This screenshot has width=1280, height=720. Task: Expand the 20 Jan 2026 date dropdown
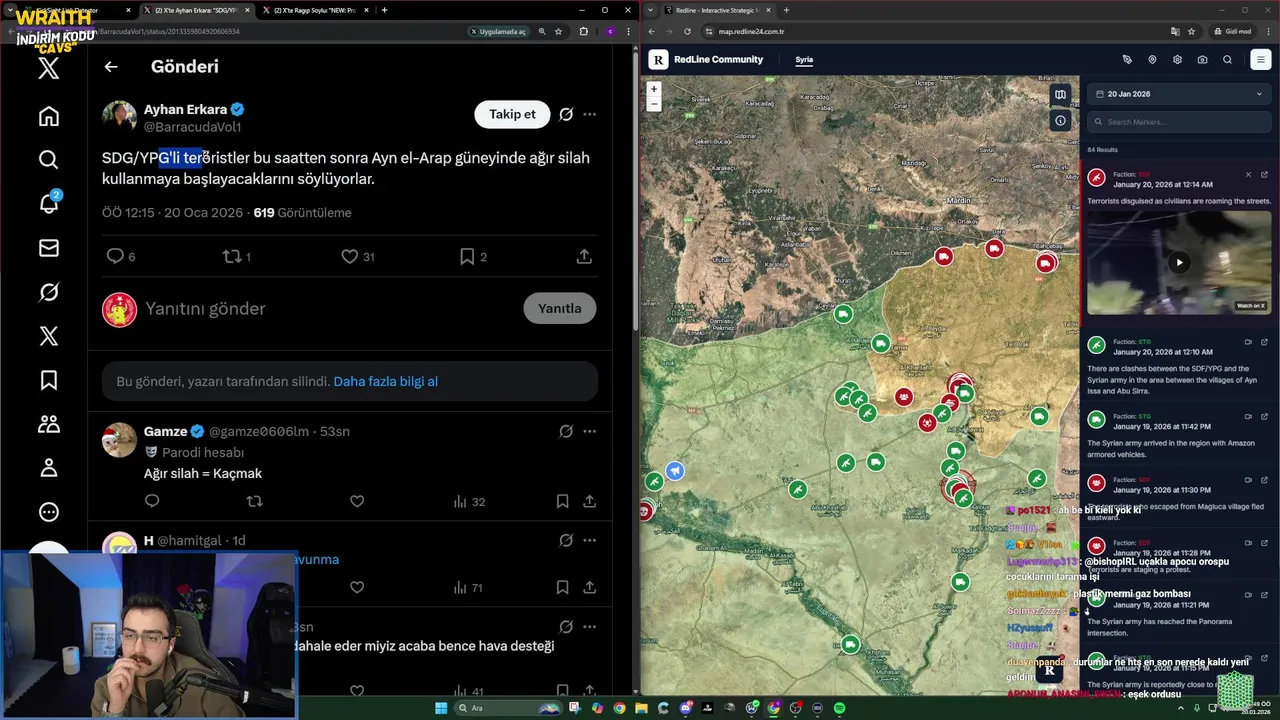[x=1180, y=94]
